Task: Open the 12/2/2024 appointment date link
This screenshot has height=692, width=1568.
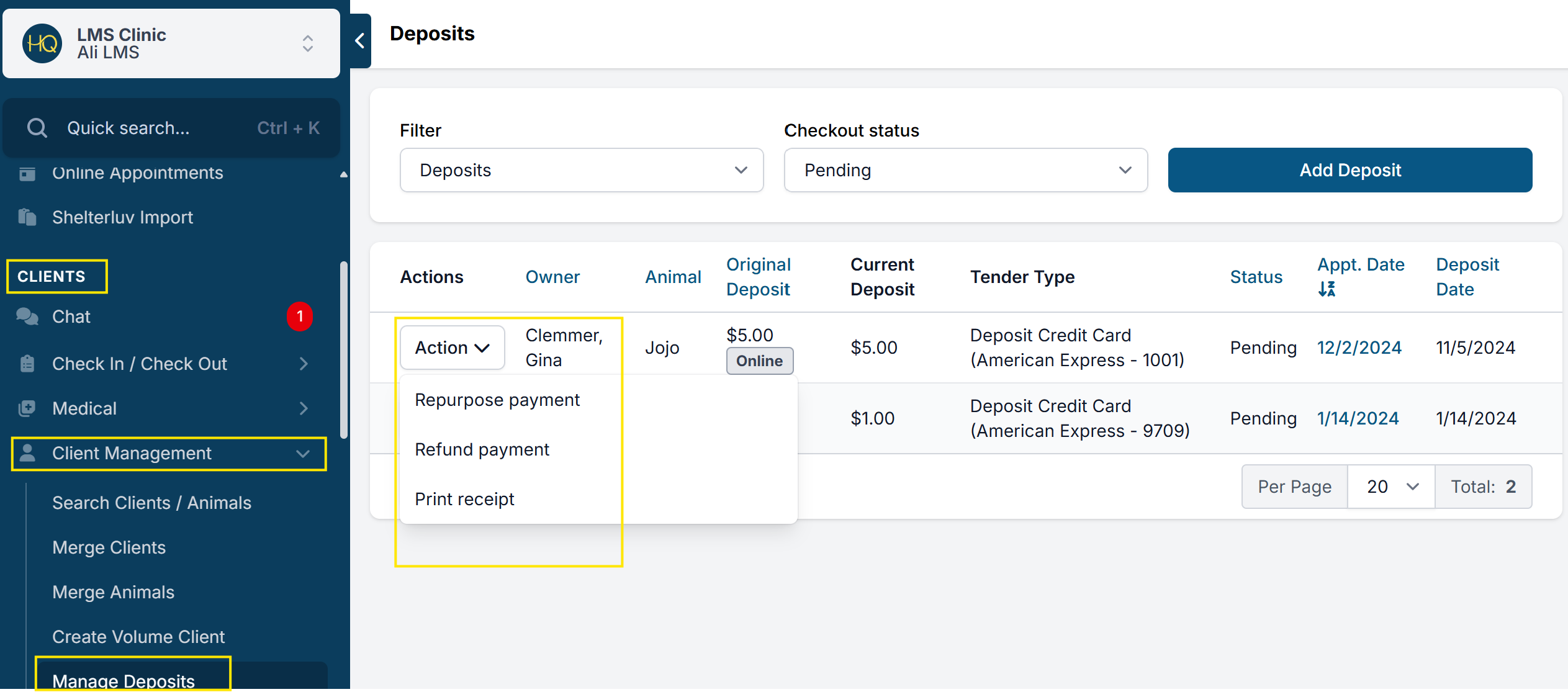Action: coord(1359,348)
